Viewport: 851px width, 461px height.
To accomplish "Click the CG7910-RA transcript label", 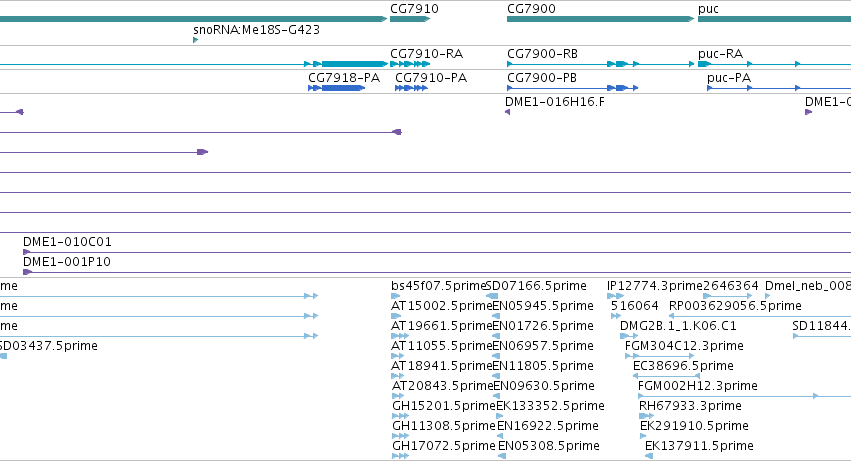I will click(x=427, y=54).
